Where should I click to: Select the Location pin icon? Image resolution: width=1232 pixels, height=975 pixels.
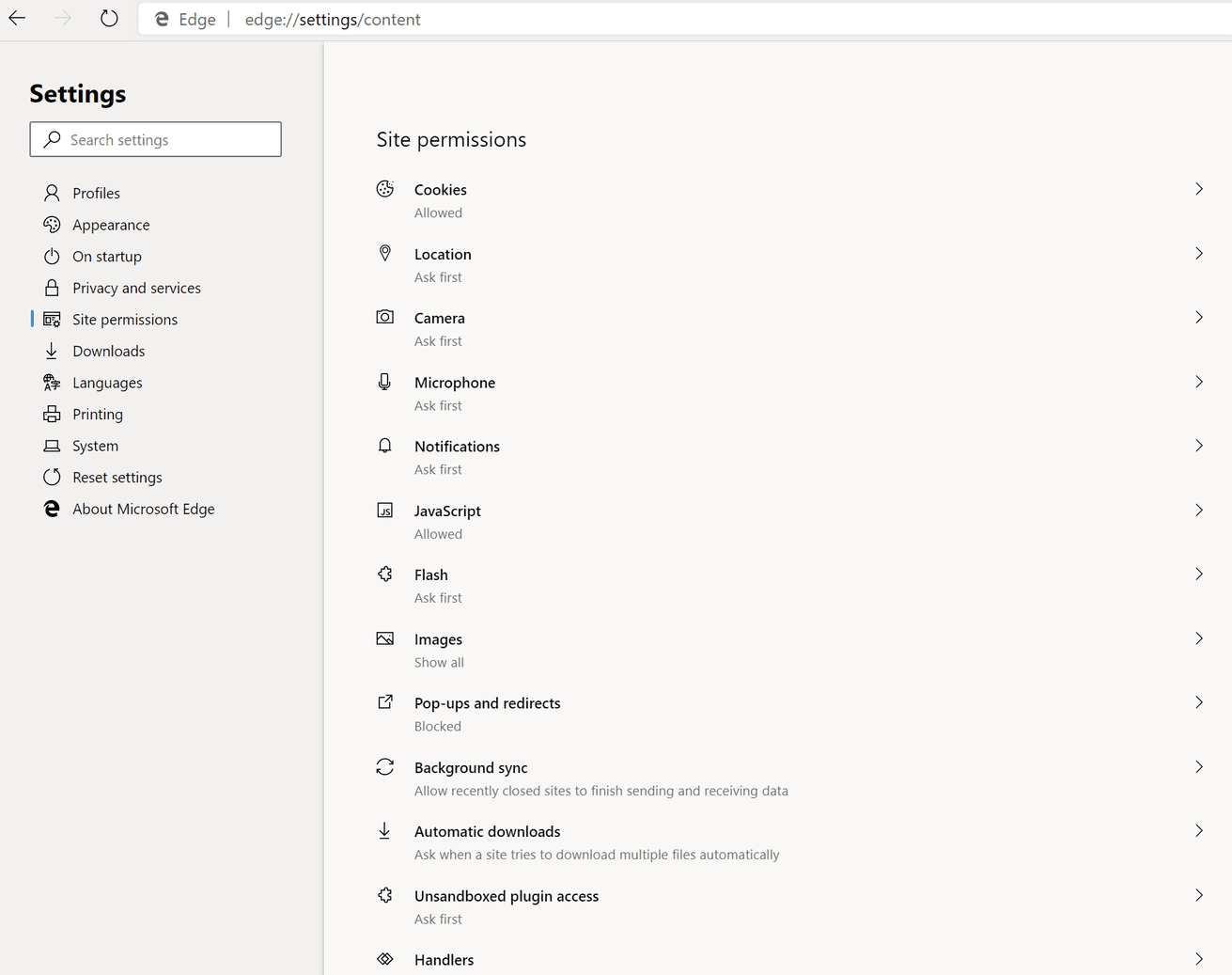[x=384, y=253]
